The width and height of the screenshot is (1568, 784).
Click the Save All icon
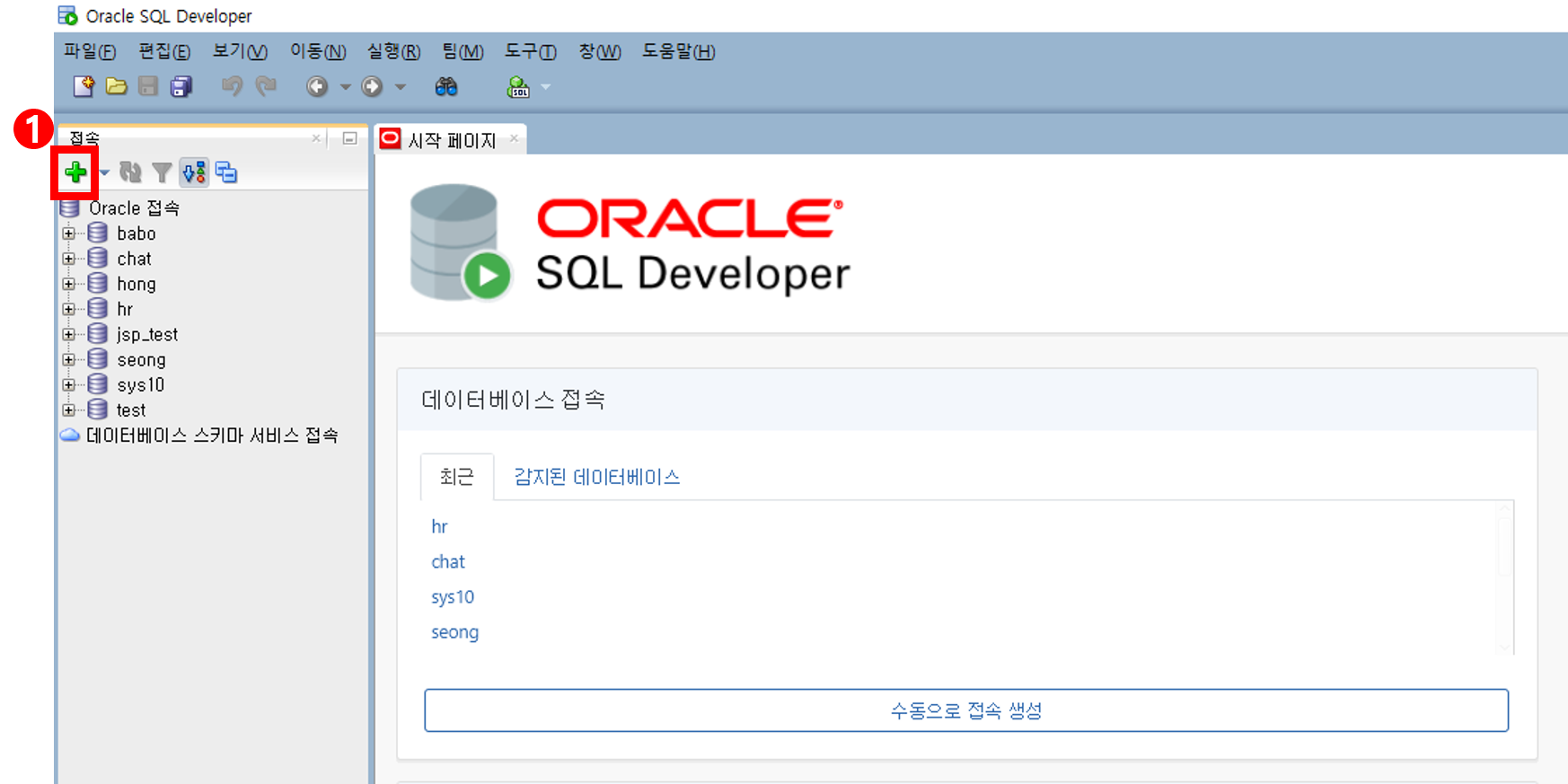click(181, 86)
